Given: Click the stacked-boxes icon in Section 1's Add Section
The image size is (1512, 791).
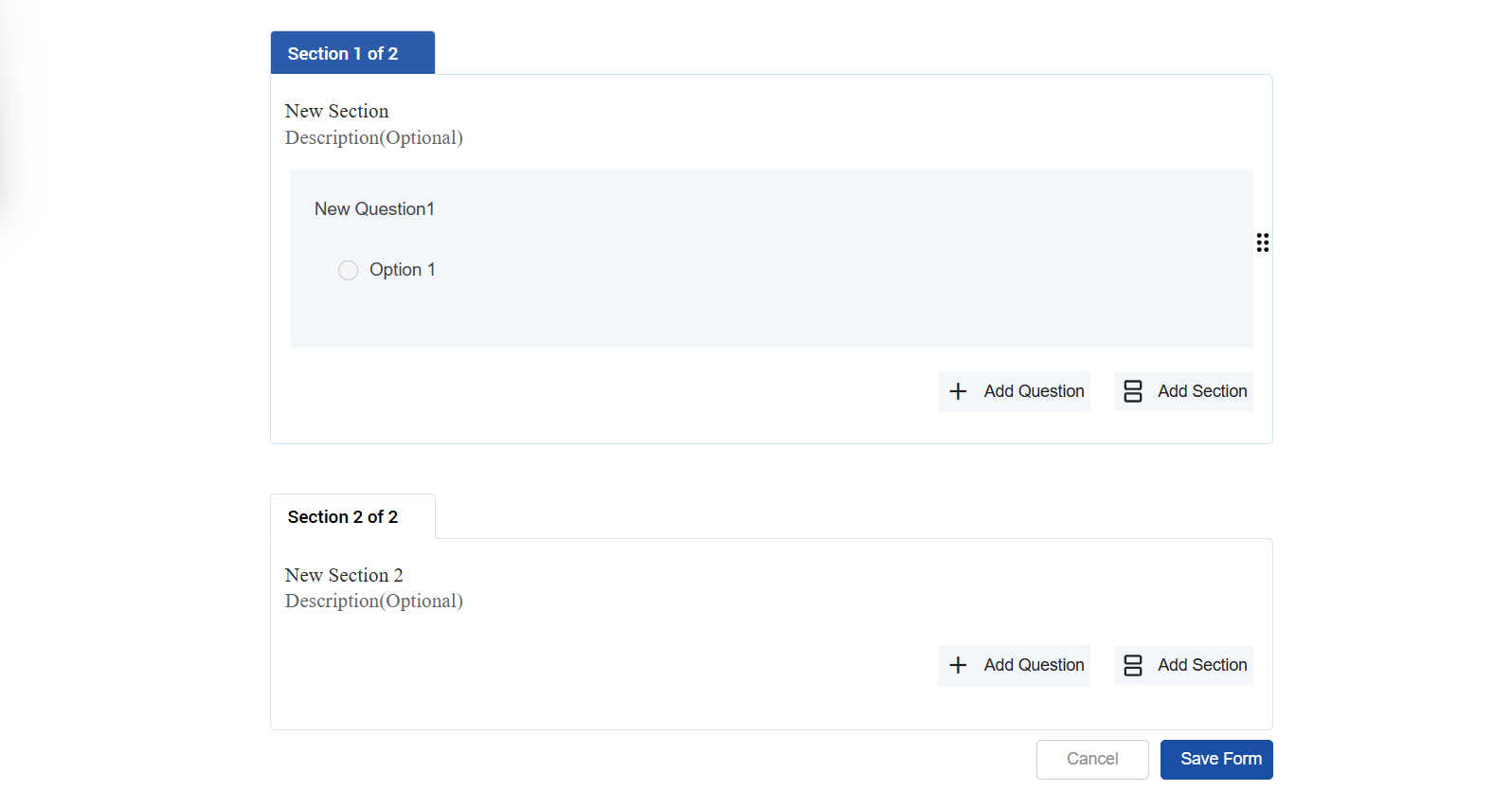Looking at the screenshot, I should [x=1132, y=391].
